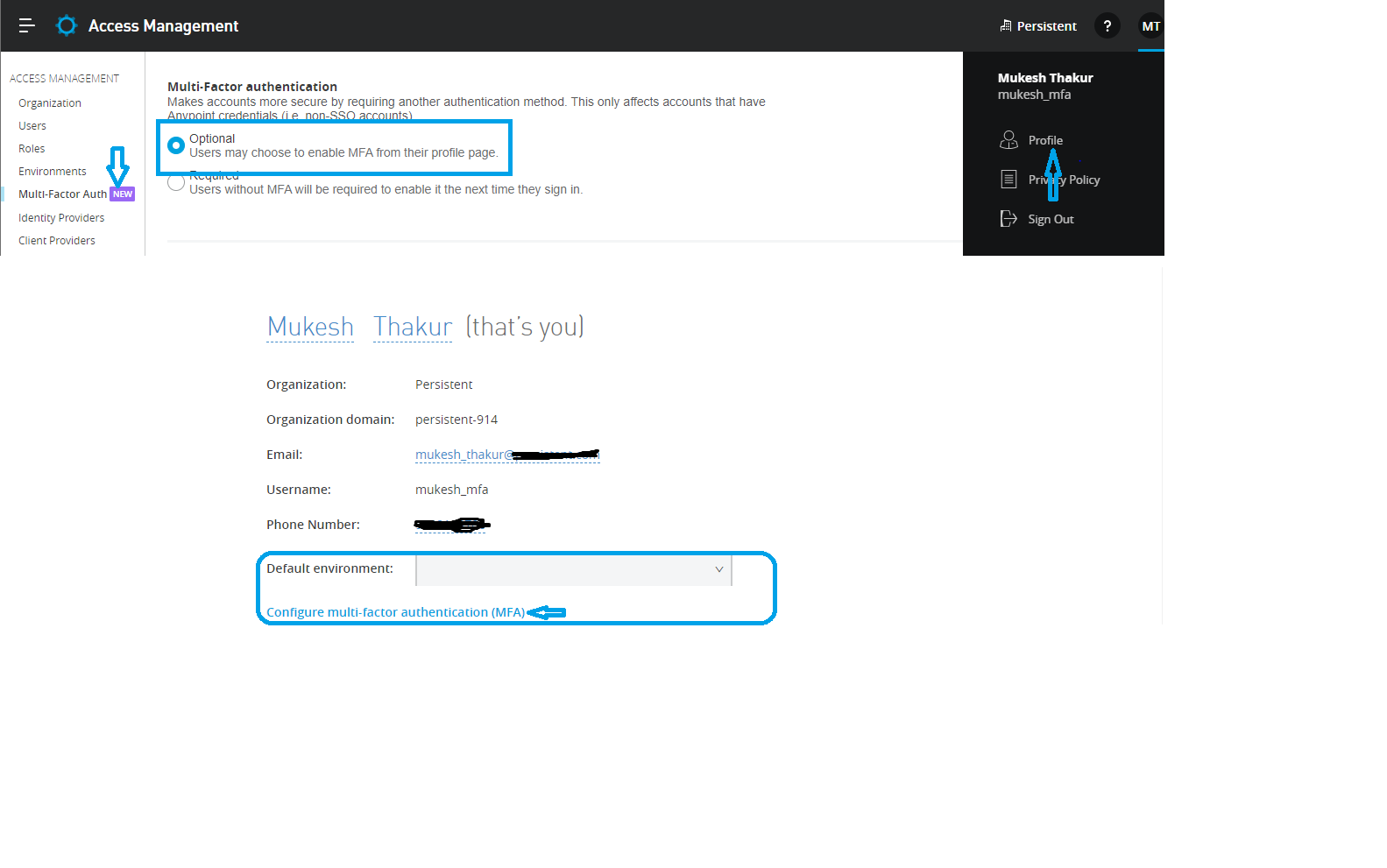Click Configure multi-factor authentication (MFA) link
Image resolution: width=1387 pixels, height=868 pixels.
point(396,612)
